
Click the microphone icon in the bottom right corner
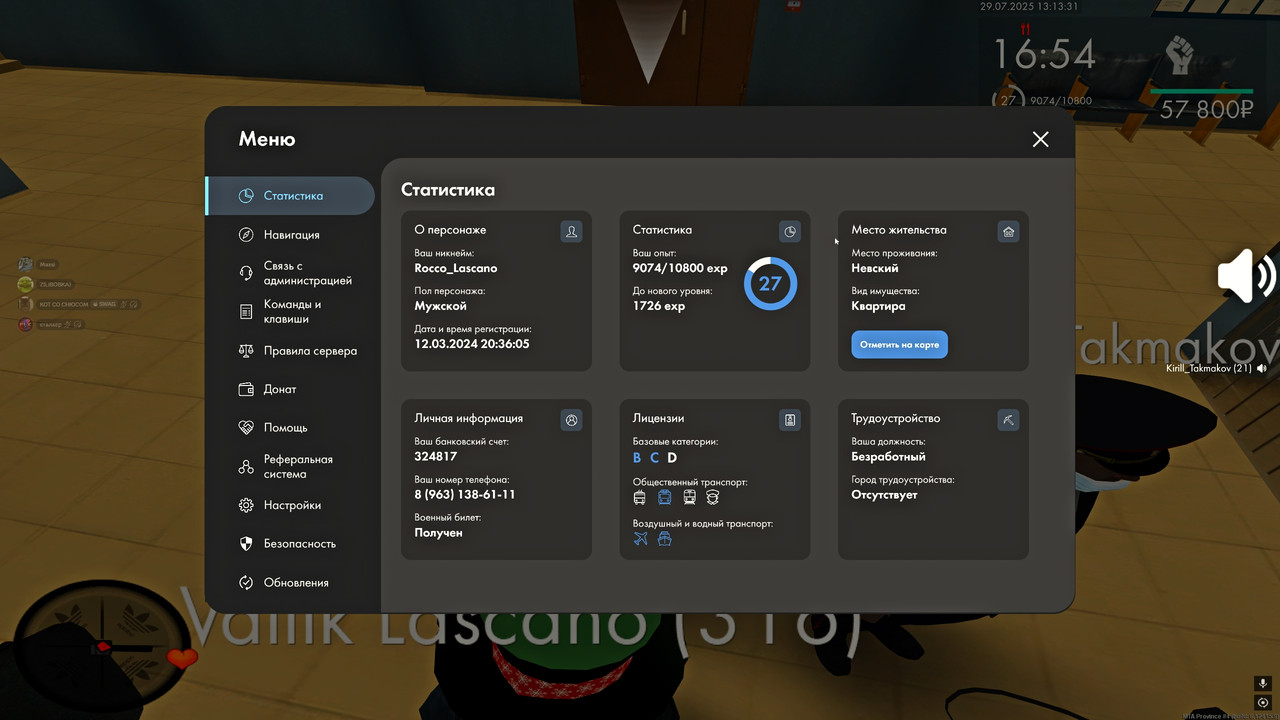1263,683
